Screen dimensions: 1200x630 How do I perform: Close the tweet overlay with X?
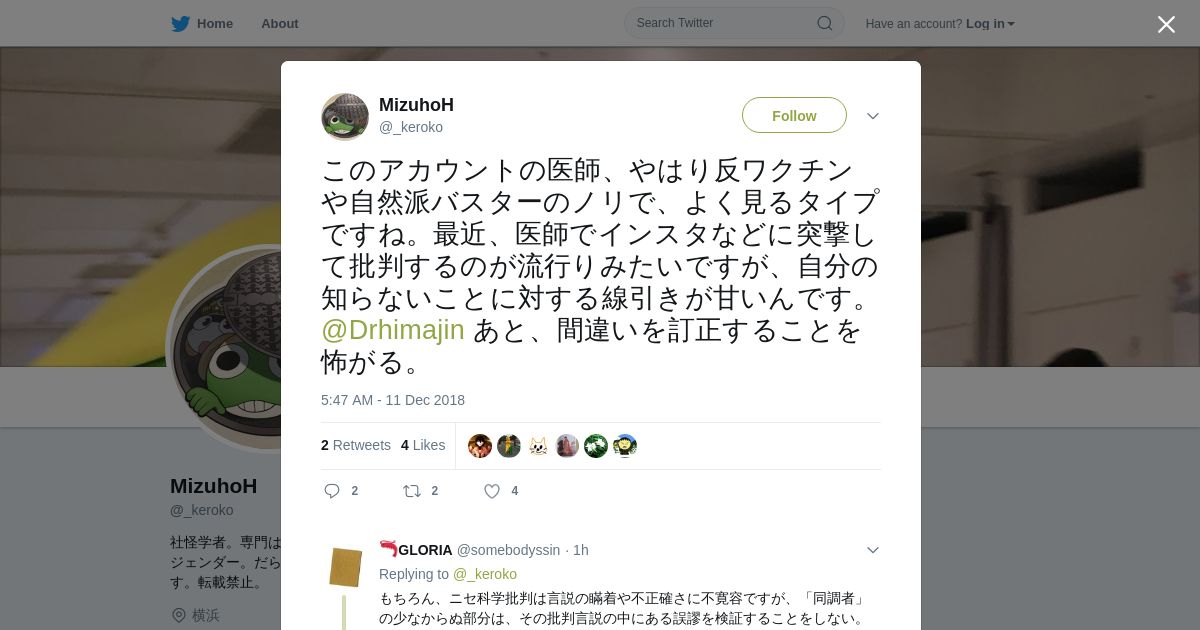point(1166,24)
